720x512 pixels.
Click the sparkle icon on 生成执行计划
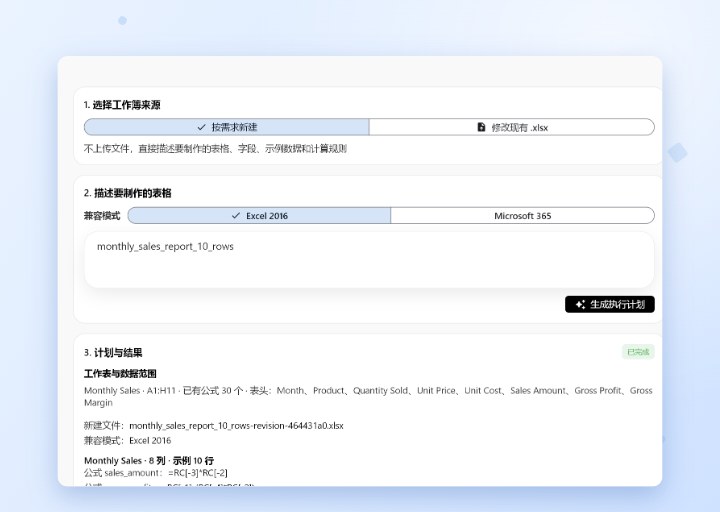point(580,304)
